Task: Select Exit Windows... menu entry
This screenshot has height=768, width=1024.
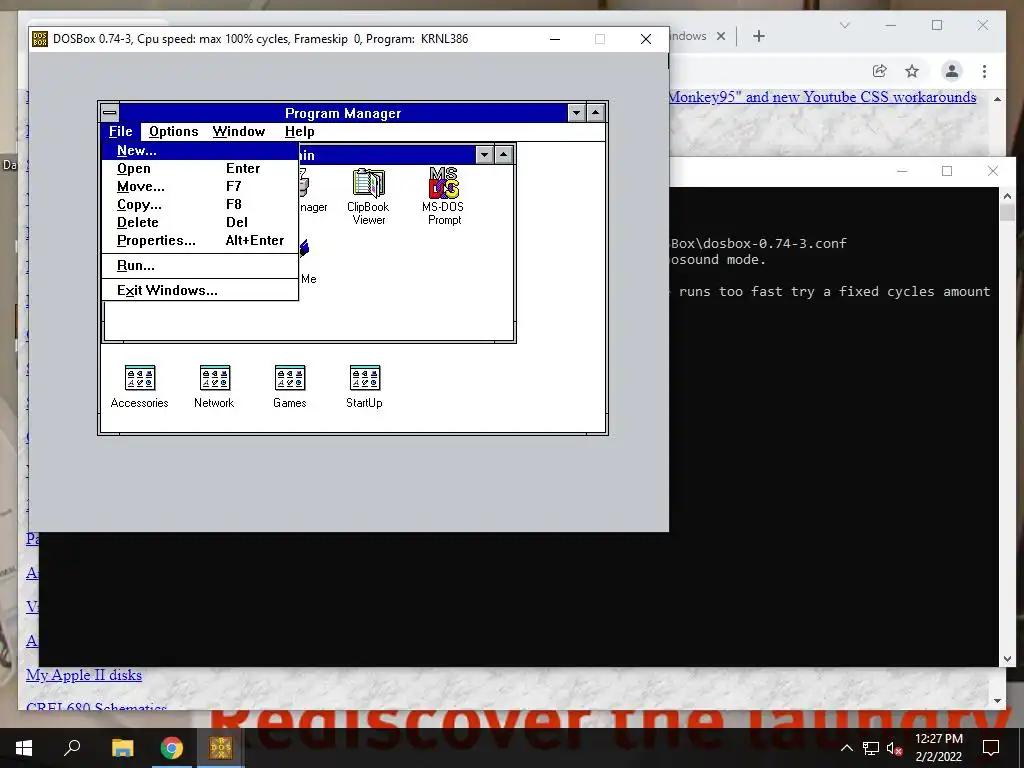Action: (200, 291)
